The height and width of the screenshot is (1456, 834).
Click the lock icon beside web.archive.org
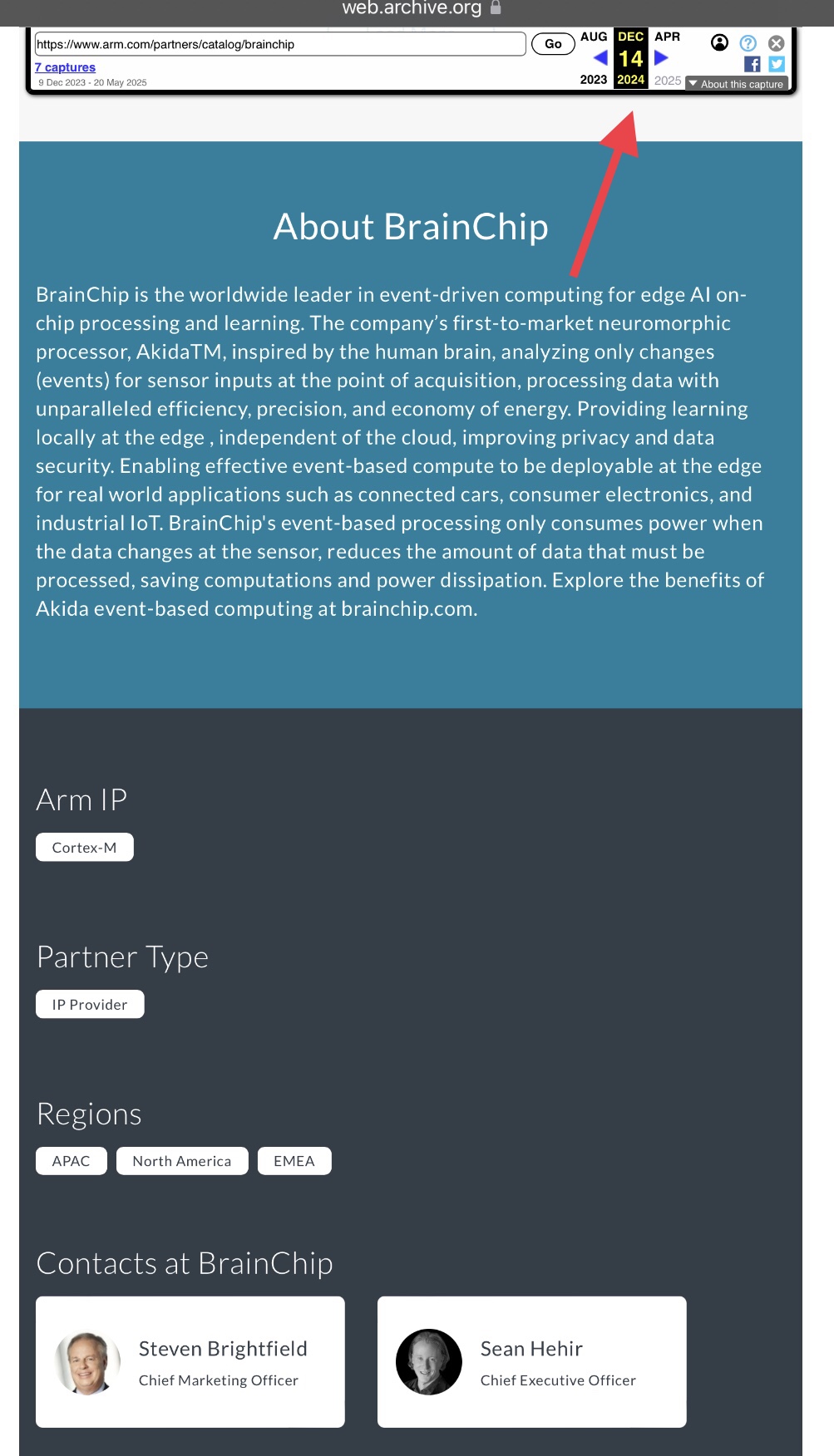click(496, 7)
